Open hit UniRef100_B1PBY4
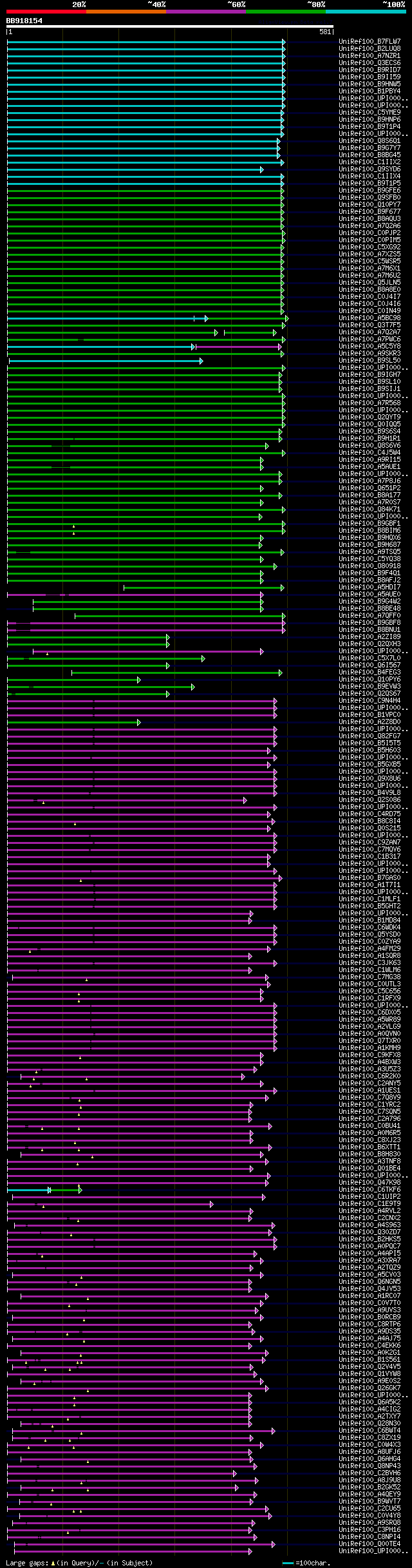Image resolution: width=412 pixels, height=1568 pixels. point(370,91)
